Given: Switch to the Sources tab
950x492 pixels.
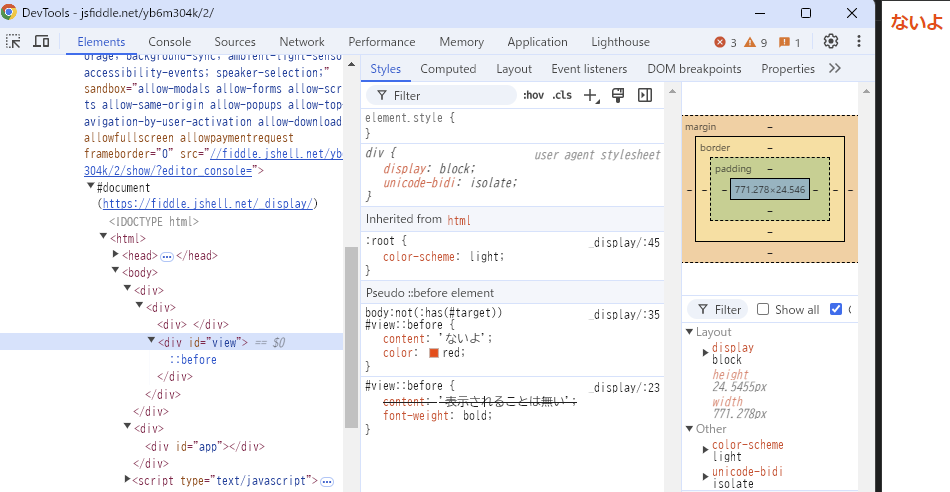Looking at the screenshot, I should (235, 42).
